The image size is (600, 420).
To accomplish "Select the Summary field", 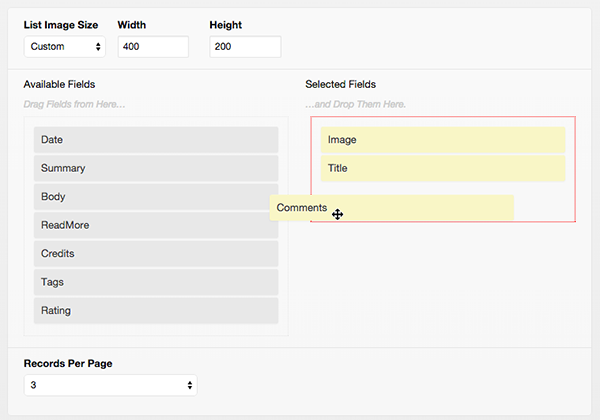I will click(x=156, y=168).
